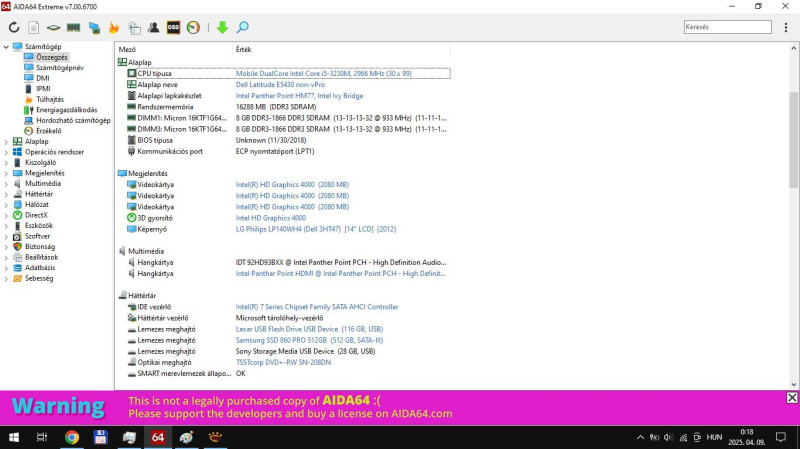The width and height of the screenshot is (800, 449).
Task: Expand the Hálózat tree node
Action: (x=6, y=205)
